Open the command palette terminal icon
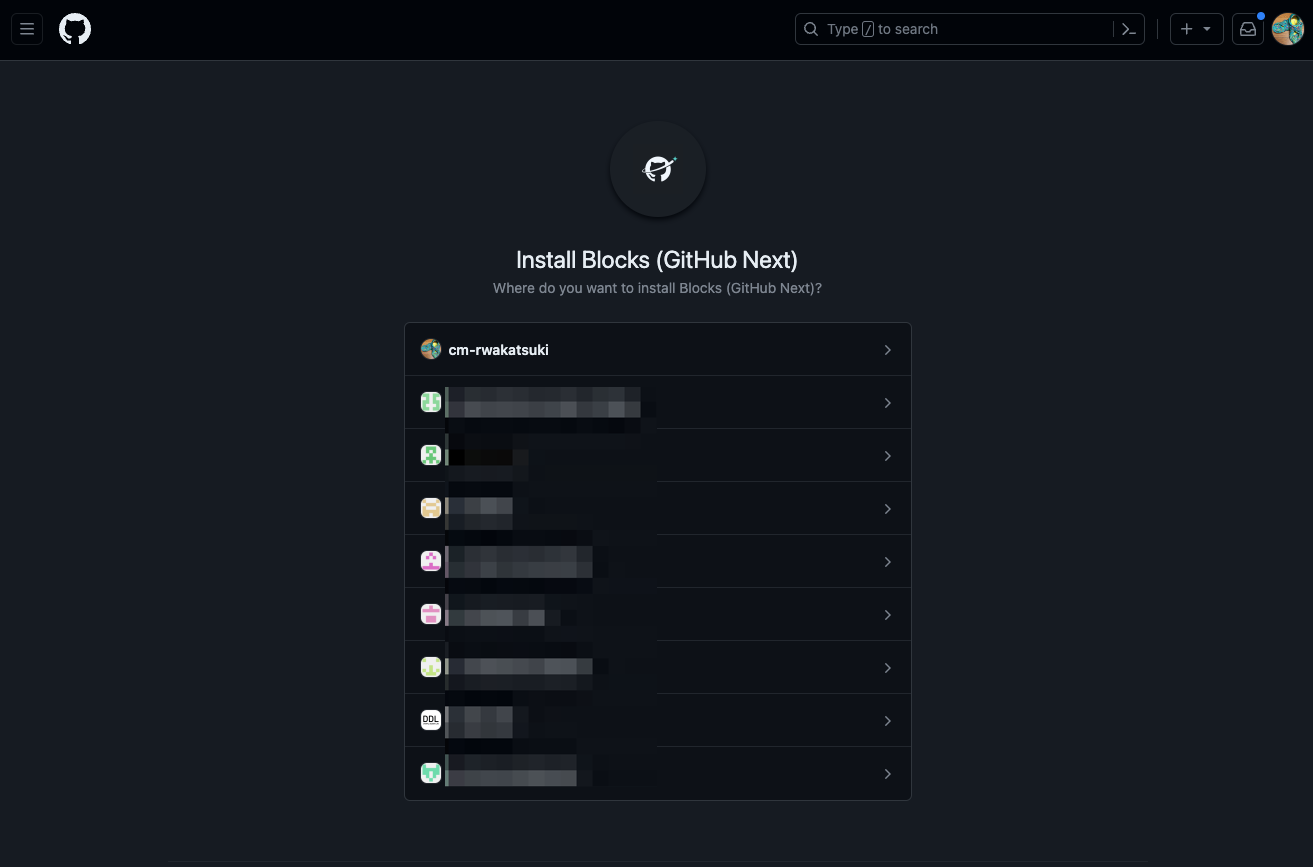1313x867 pixels. coord(1128,29)
